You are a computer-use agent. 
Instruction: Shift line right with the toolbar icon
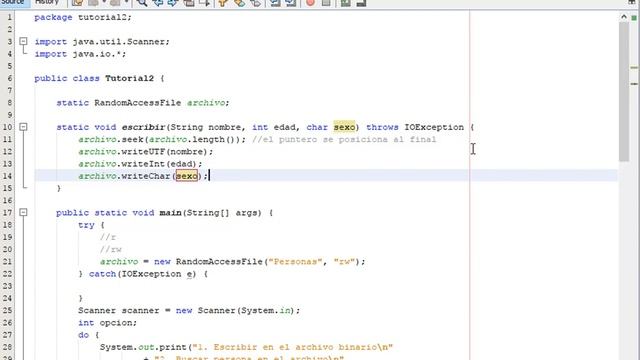[291, 3]
